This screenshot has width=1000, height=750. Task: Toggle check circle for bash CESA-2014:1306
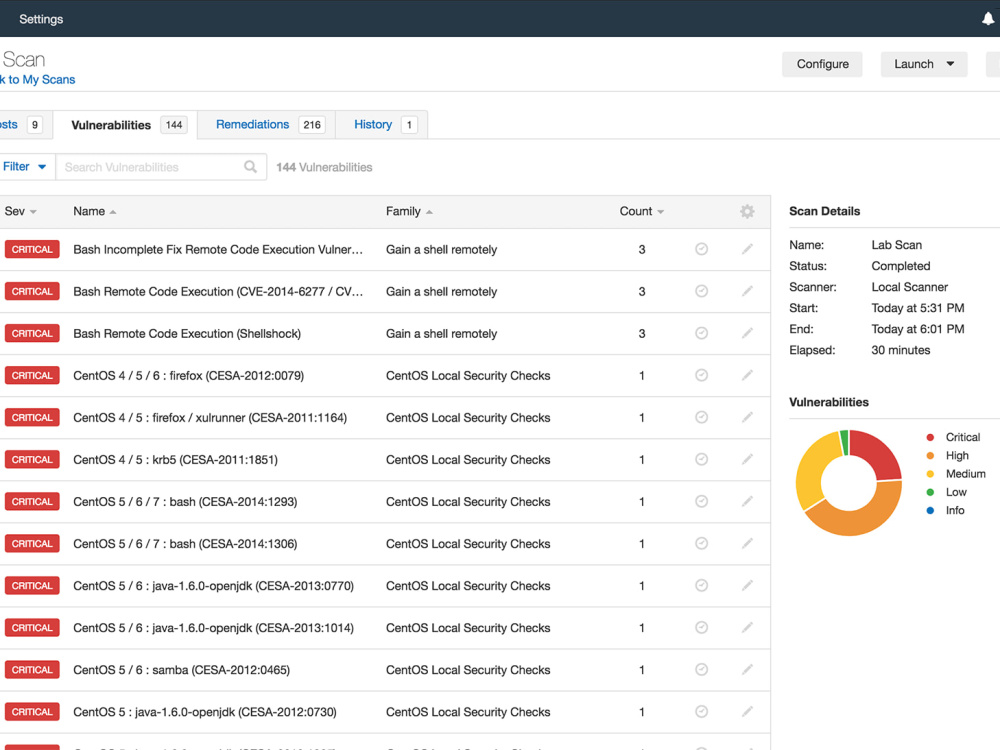coord(702,543)
